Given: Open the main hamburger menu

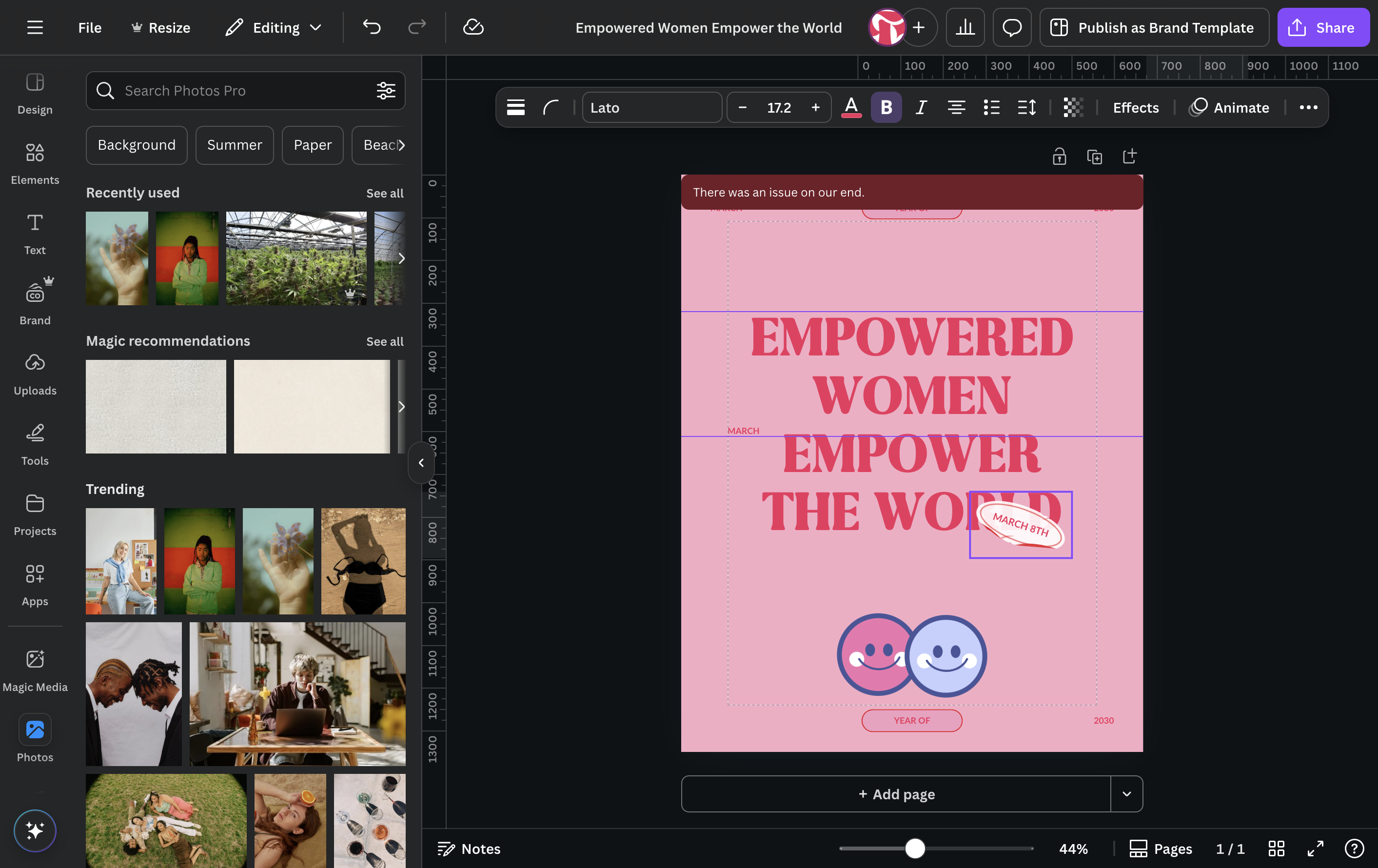Looking at the screenshot, I should (x=35, y=27).
